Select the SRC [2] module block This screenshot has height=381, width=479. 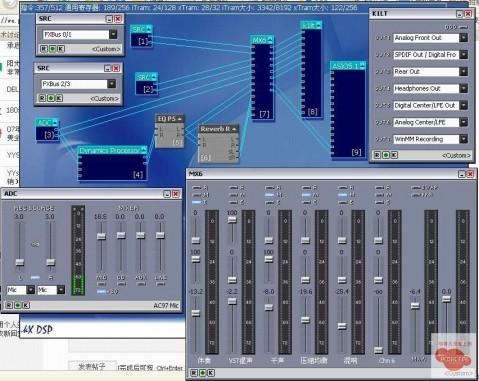(x=146, y=84)
